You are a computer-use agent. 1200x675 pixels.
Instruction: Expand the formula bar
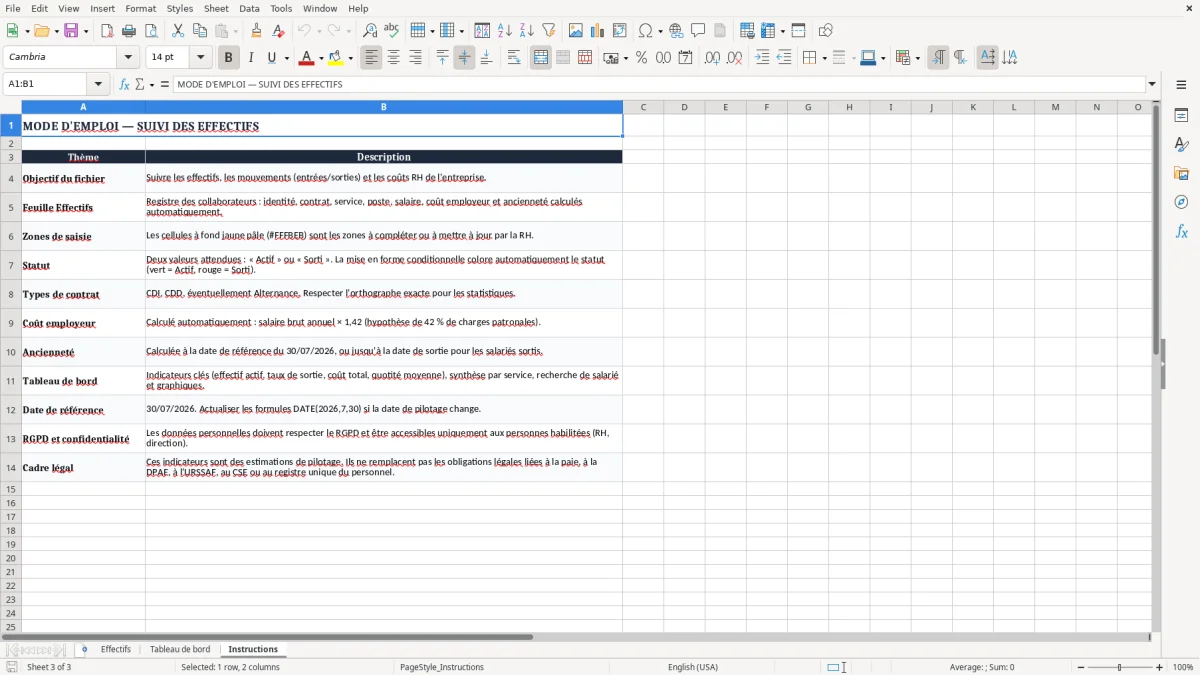pos(1152,85)
